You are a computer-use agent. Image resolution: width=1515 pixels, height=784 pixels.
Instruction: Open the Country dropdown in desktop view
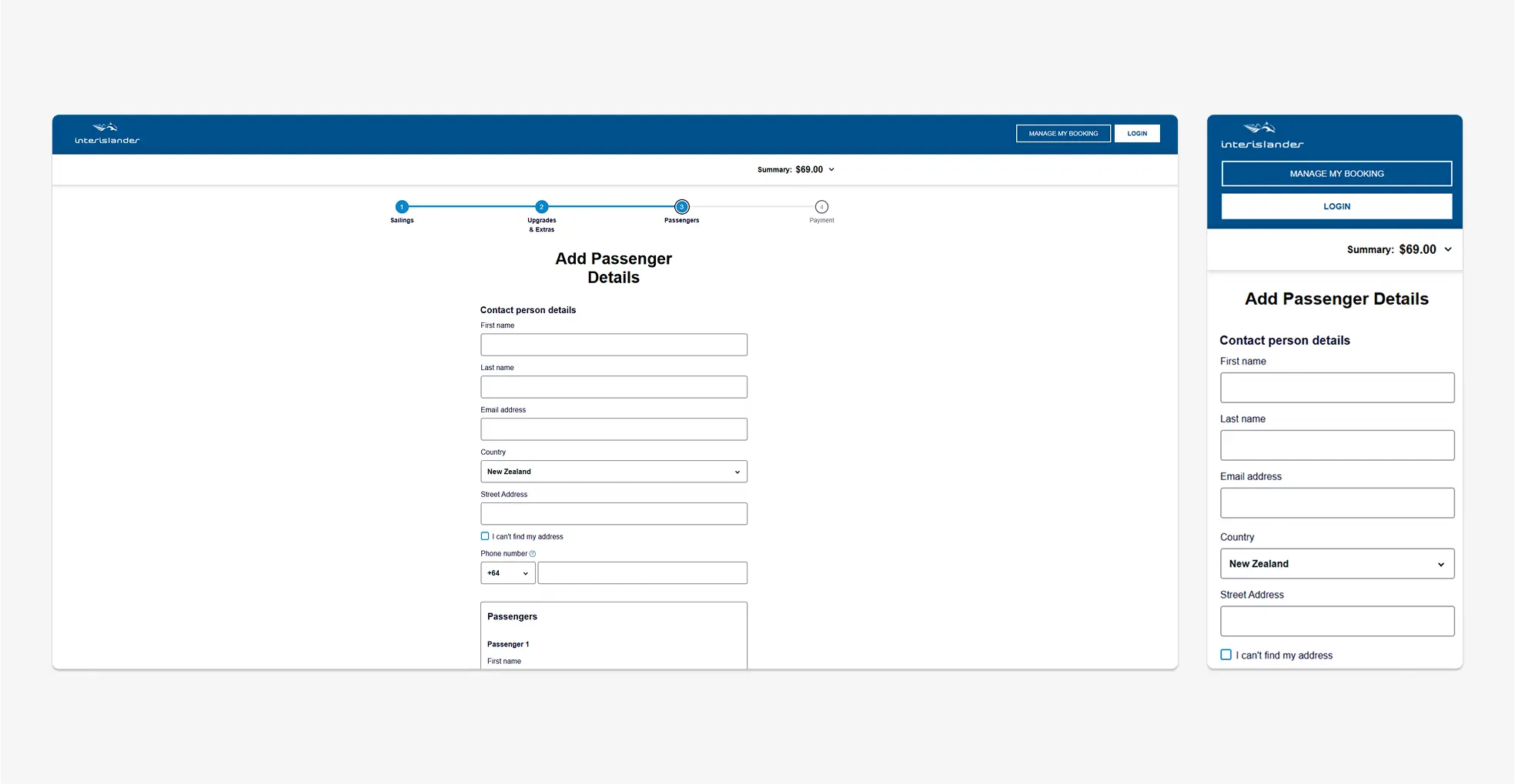[614, 472]
